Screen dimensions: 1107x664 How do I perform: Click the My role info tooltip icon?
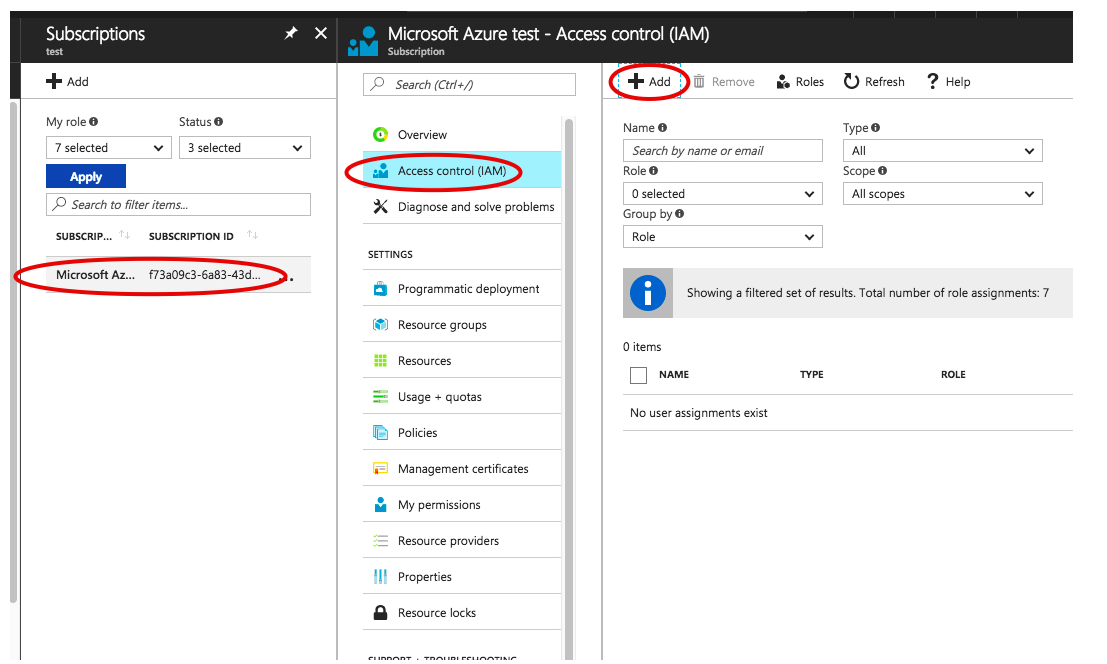coord(93,121)
